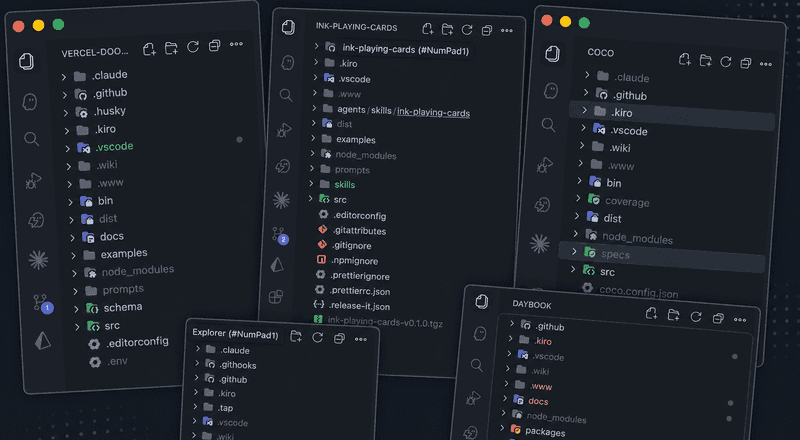Viewport: 800px width, 440px height.
Task: Select .tap folder in Explorer (#NumPad1) panel
Action: coord(226,408)
